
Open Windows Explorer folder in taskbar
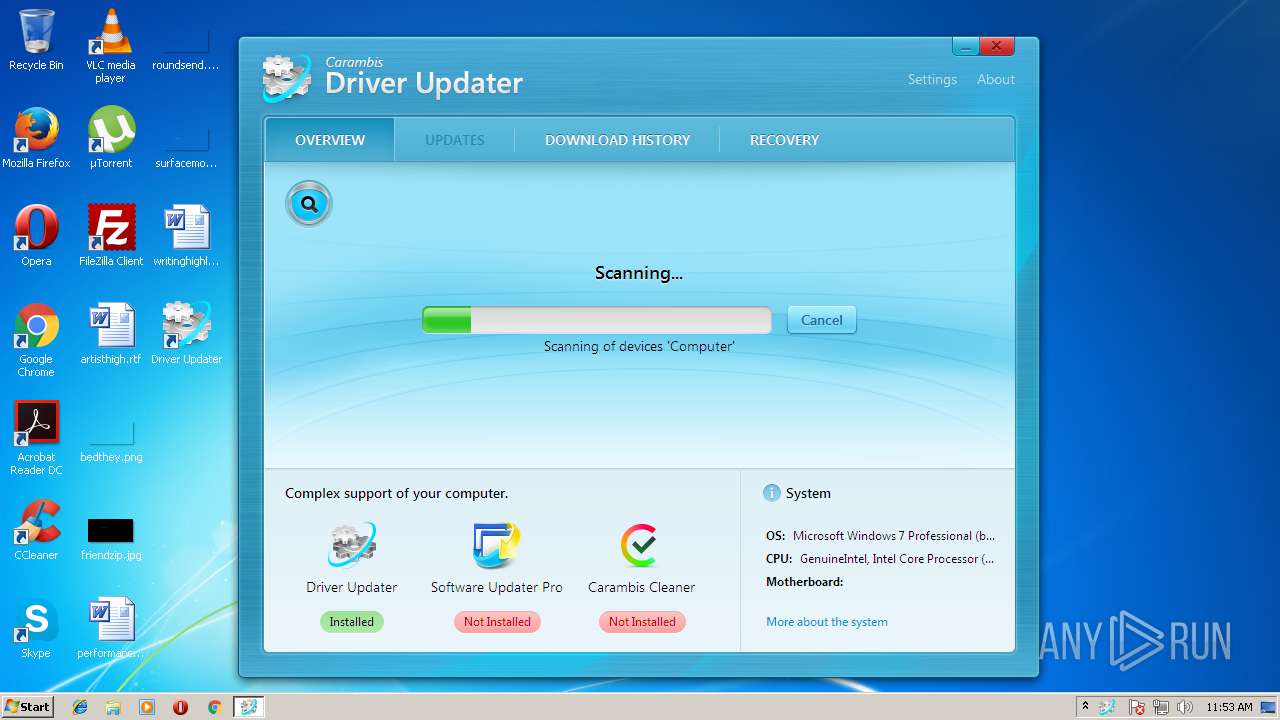pos(113,707)
